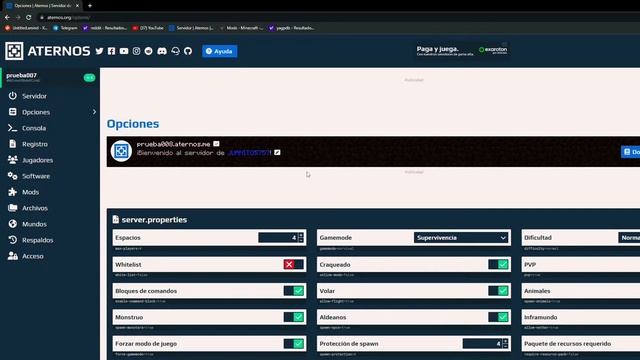
Task: Open the Aternos GitHub icon
Action: 188,51
